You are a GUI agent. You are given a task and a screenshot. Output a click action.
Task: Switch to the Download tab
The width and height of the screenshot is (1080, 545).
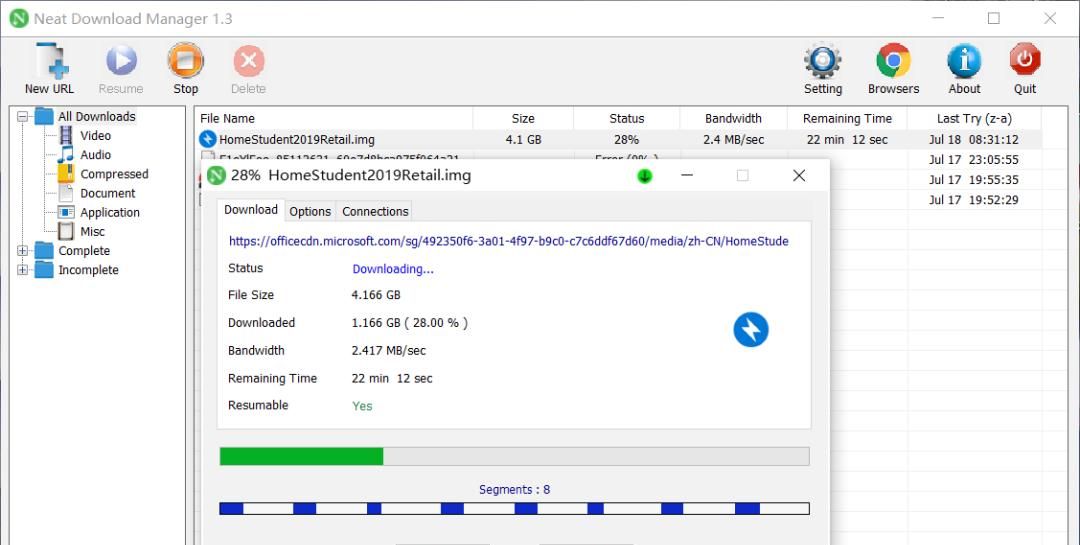pos(251,209)
